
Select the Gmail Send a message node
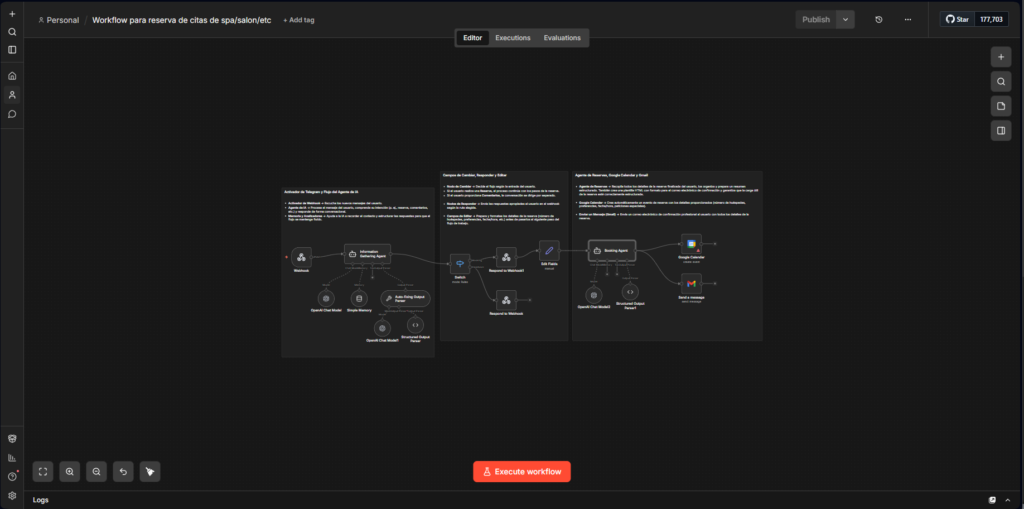tap(692, 284)
